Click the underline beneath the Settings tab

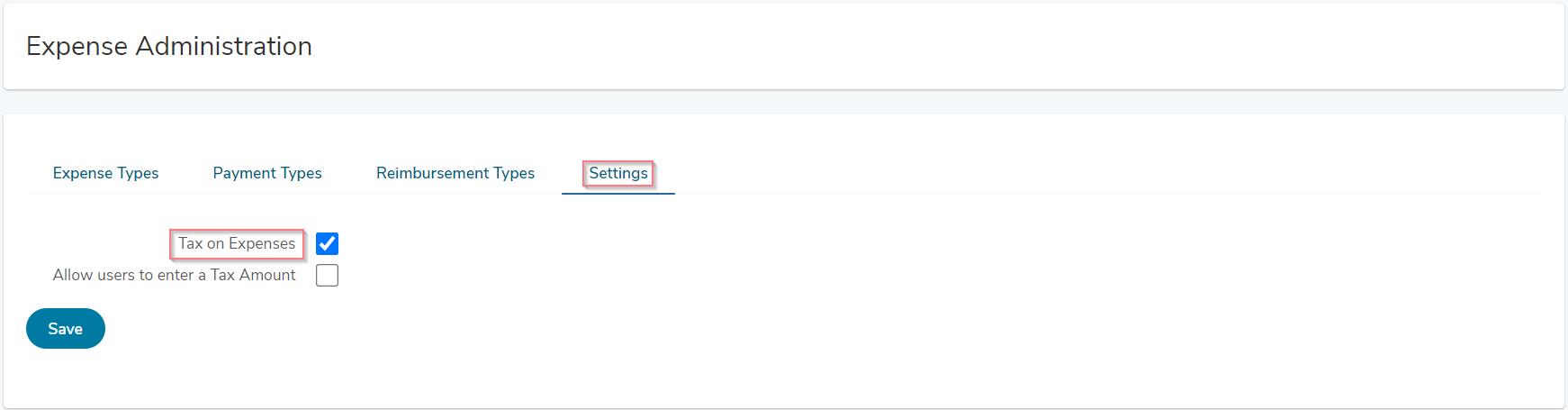pos(618,193)
